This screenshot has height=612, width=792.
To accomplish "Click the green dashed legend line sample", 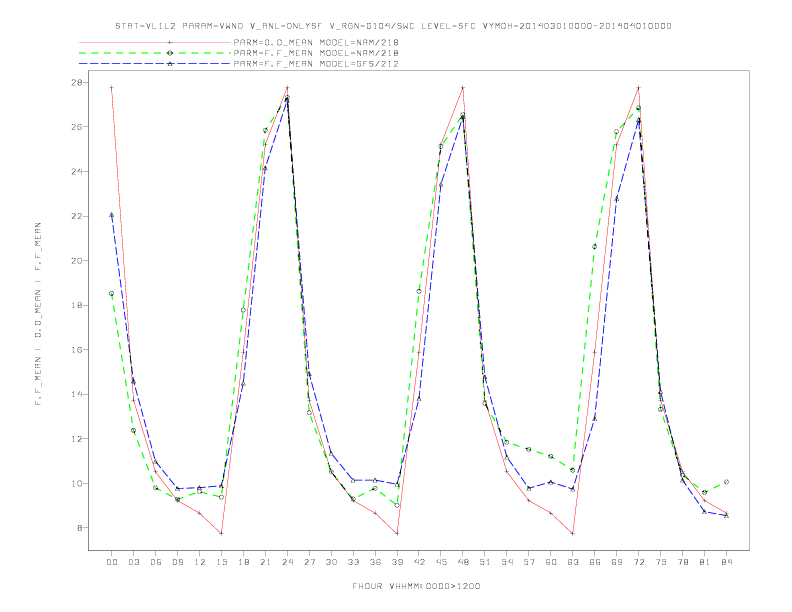I will 155,53.
